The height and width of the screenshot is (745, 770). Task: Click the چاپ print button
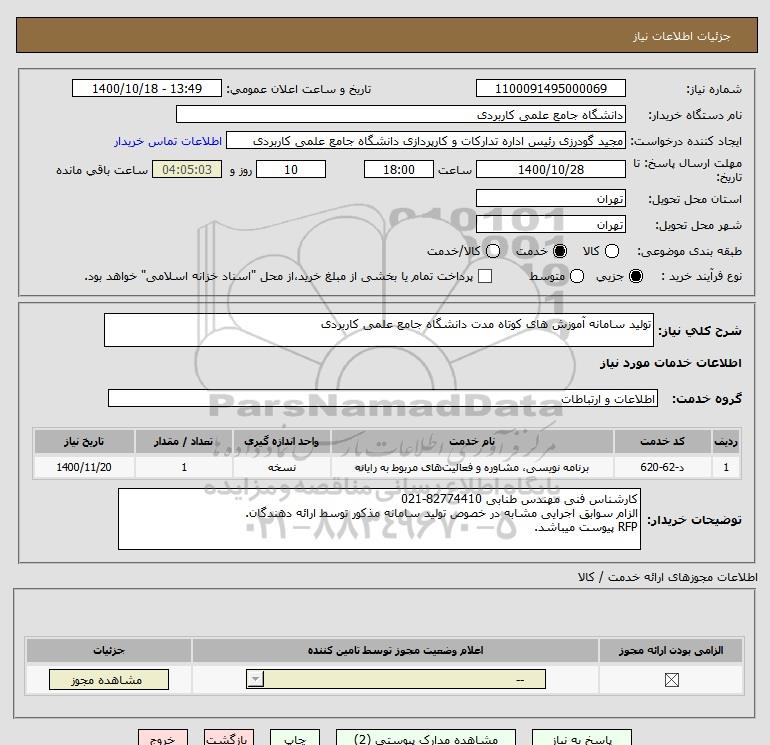[x=295, y=738]
